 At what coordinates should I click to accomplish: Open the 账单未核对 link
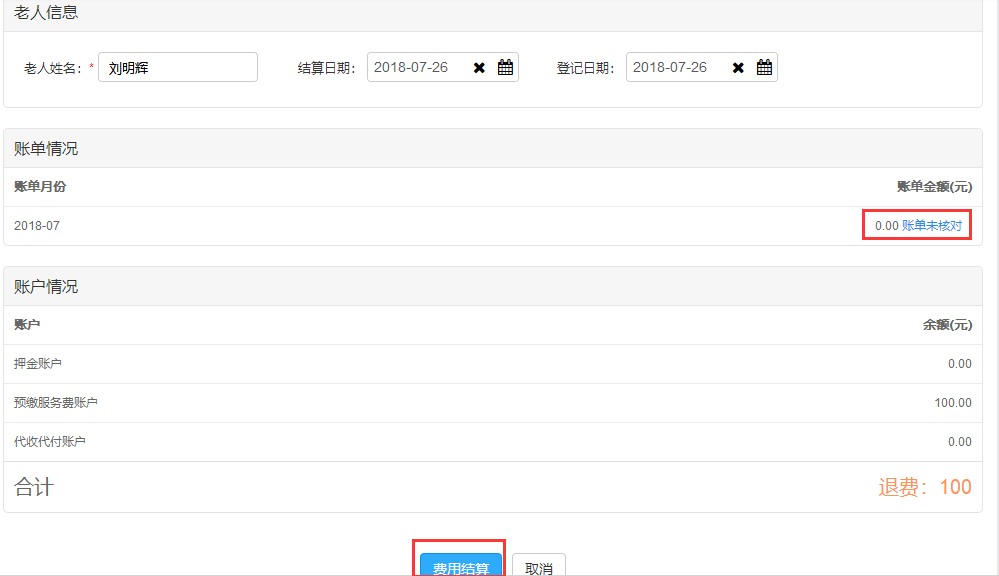point(932,226)
